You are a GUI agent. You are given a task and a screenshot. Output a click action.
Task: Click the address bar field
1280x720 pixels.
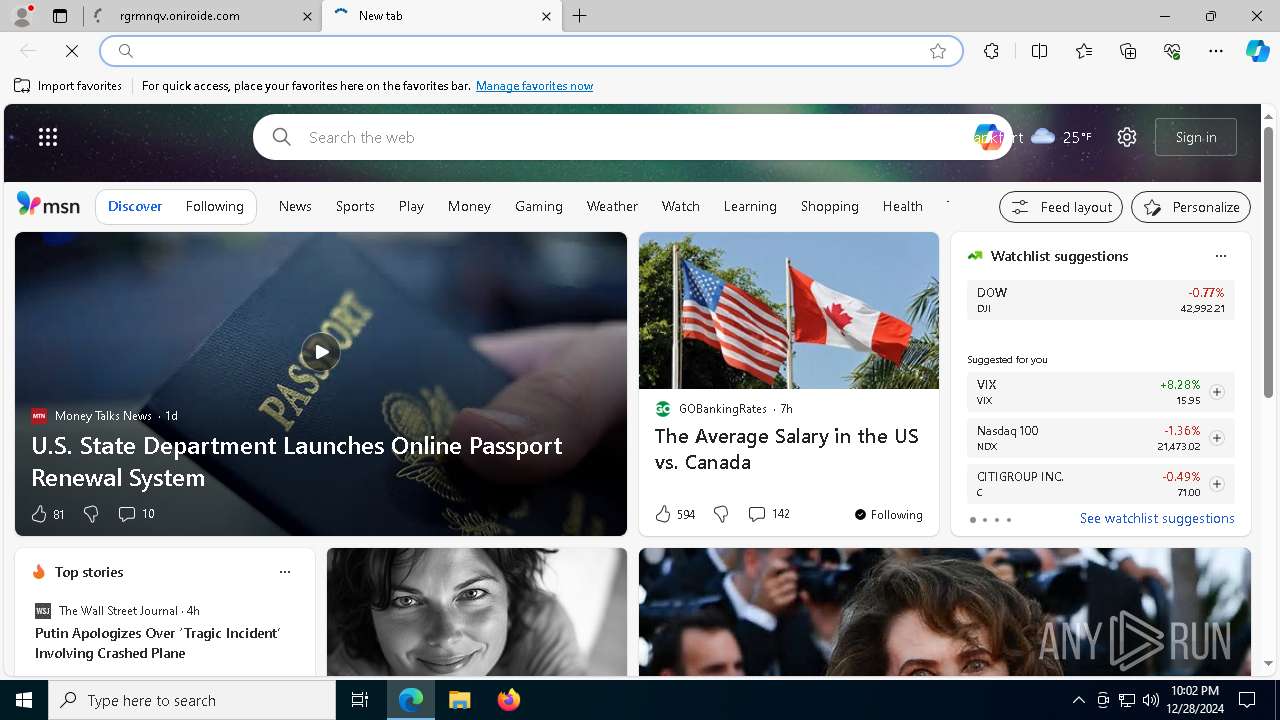[531, 51]
